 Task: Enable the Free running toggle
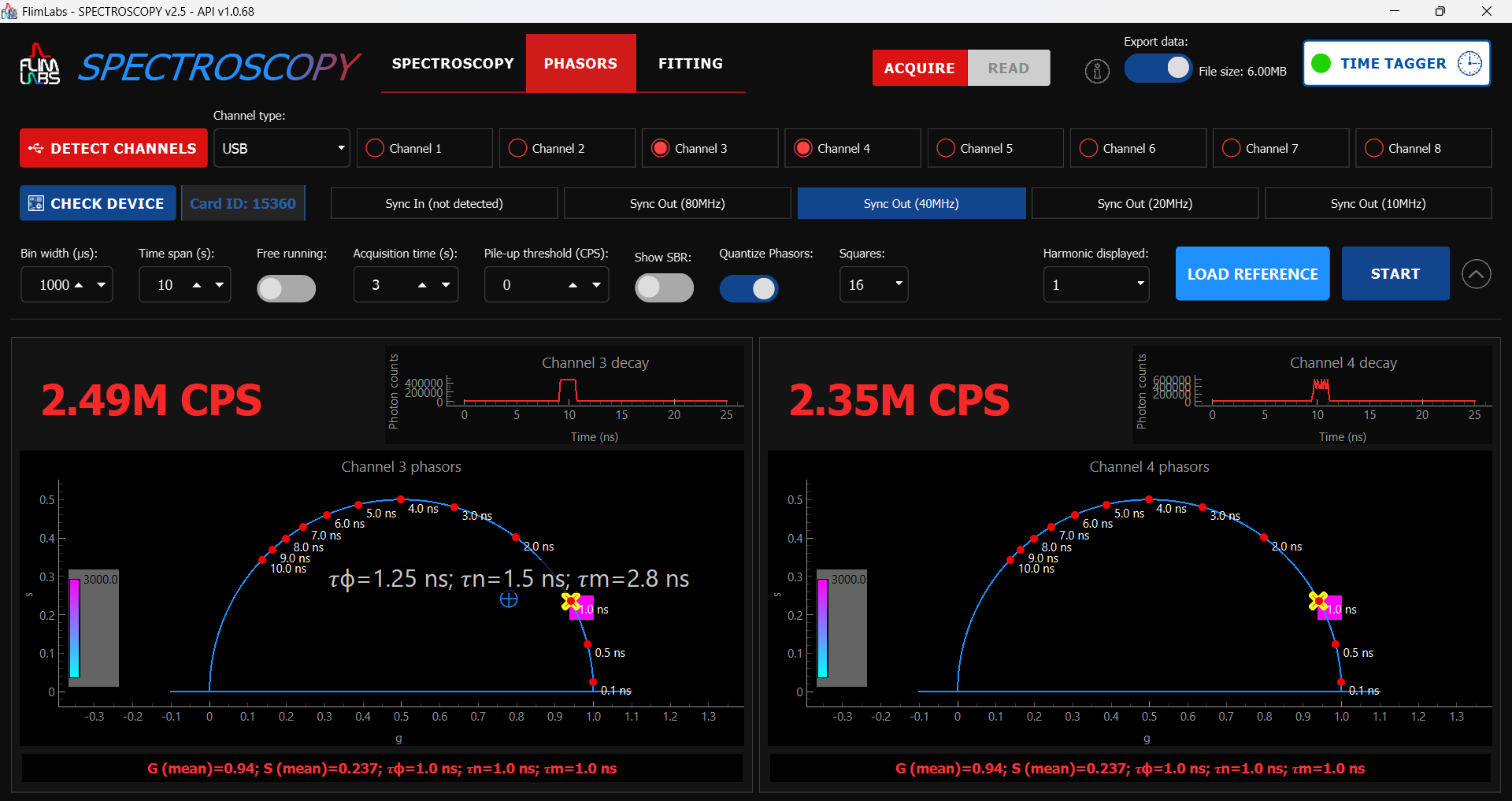(x=287, y=288)
